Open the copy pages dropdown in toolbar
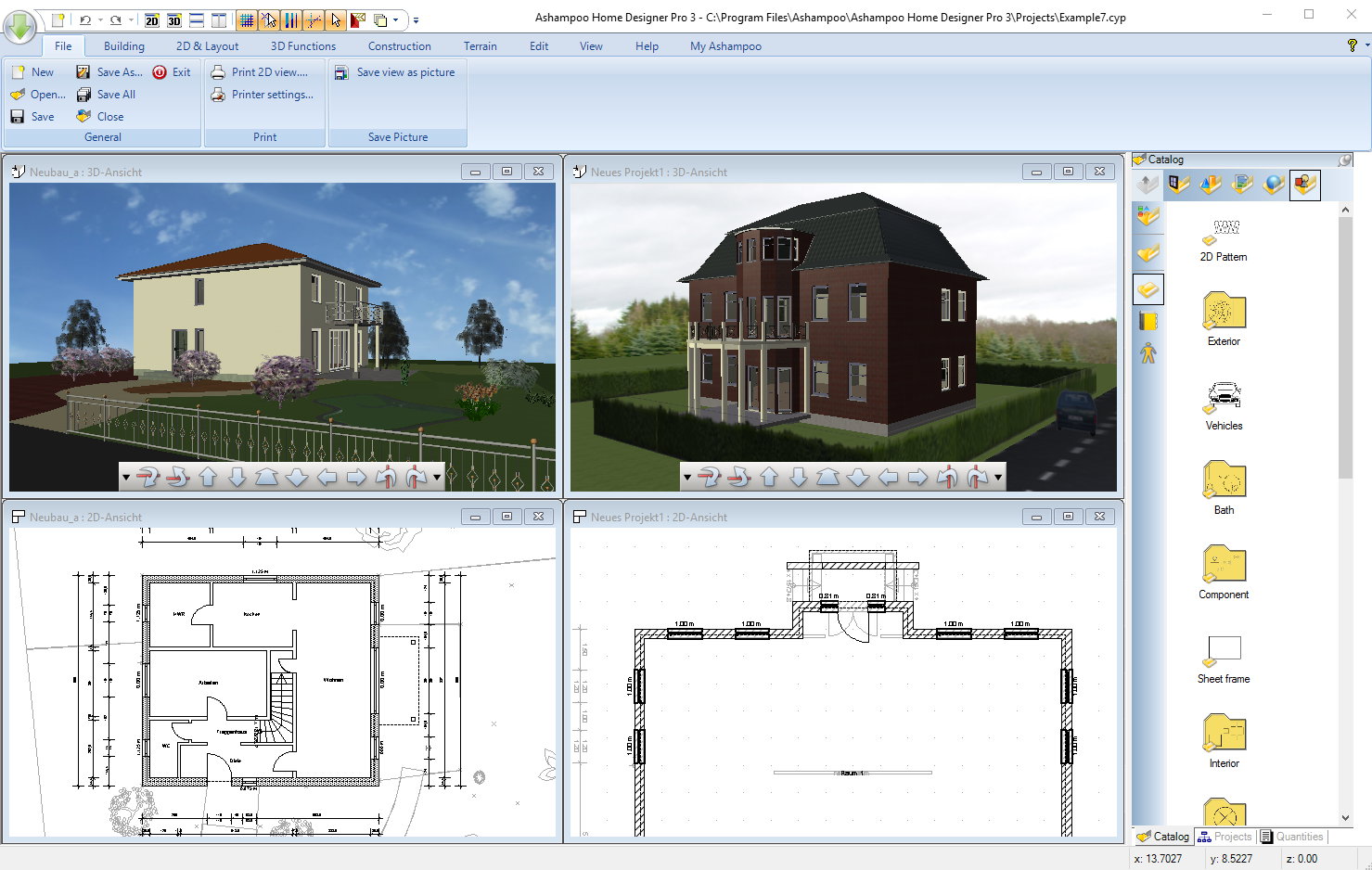Viewport: 1372px width, 870px height. pyautogui.click(x=396, y=20)
